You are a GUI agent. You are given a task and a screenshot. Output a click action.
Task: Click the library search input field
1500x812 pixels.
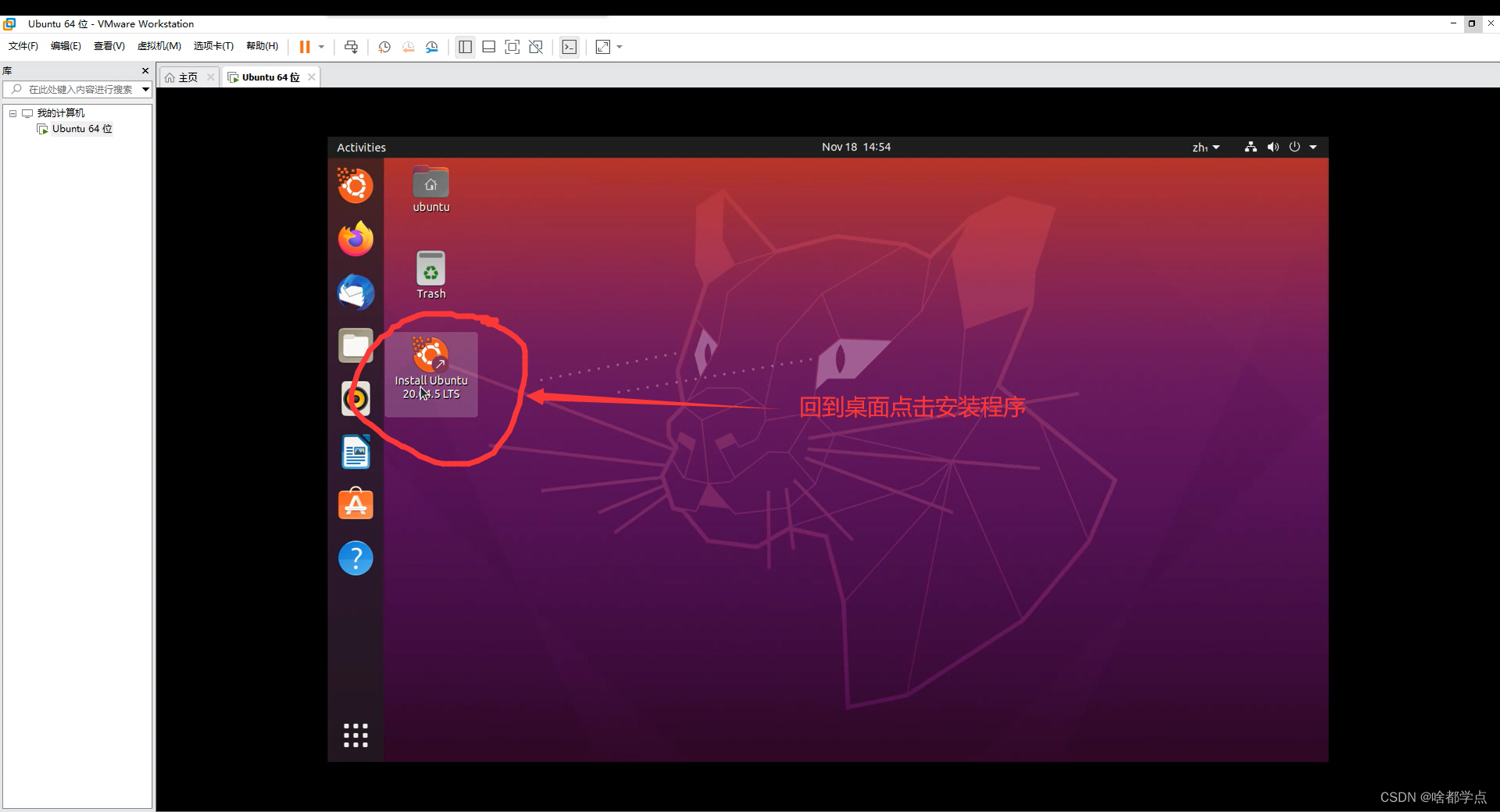click(78, 89)
